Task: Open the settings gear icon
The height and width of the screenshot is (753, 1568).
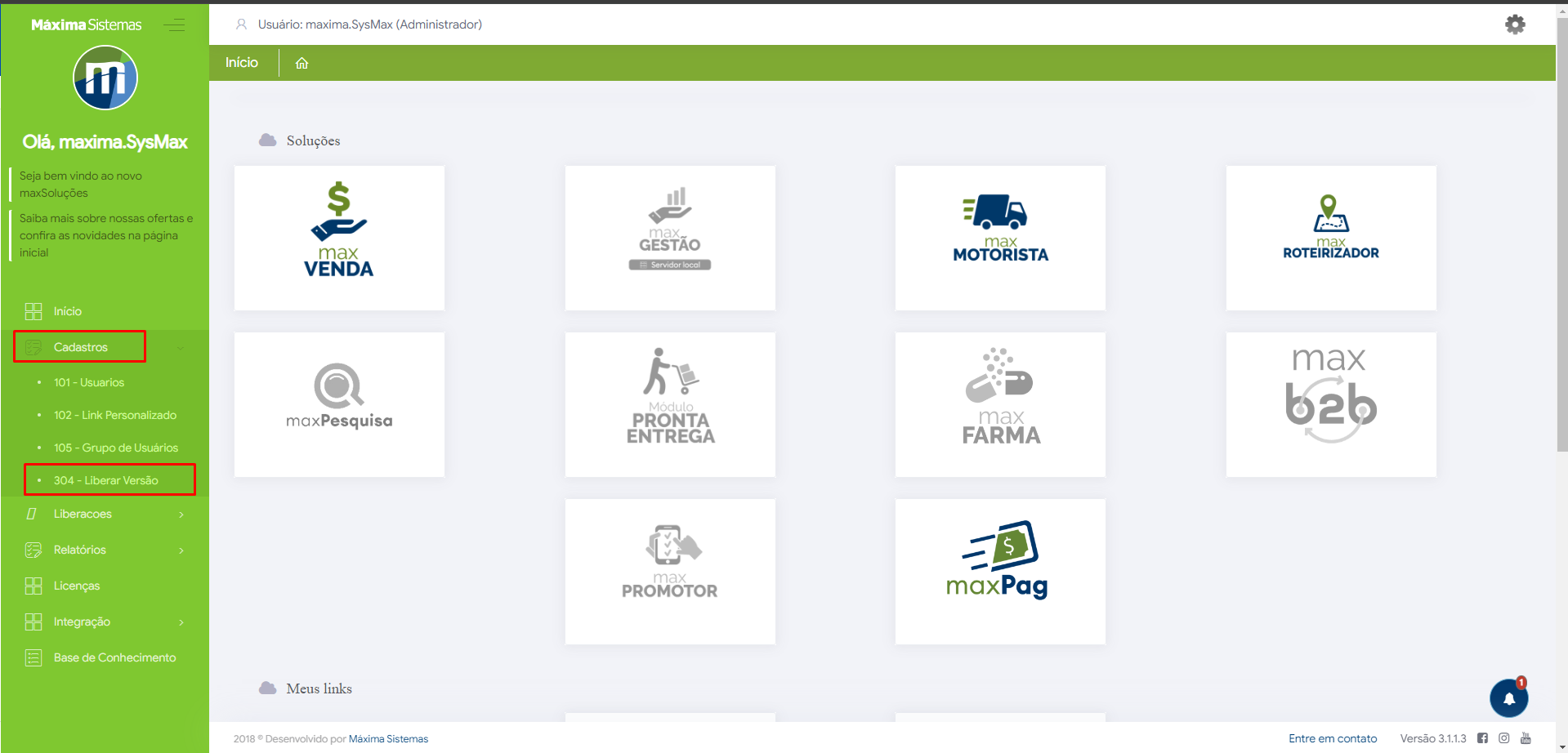Action: pyautogui.click(x=1515, y=25)
